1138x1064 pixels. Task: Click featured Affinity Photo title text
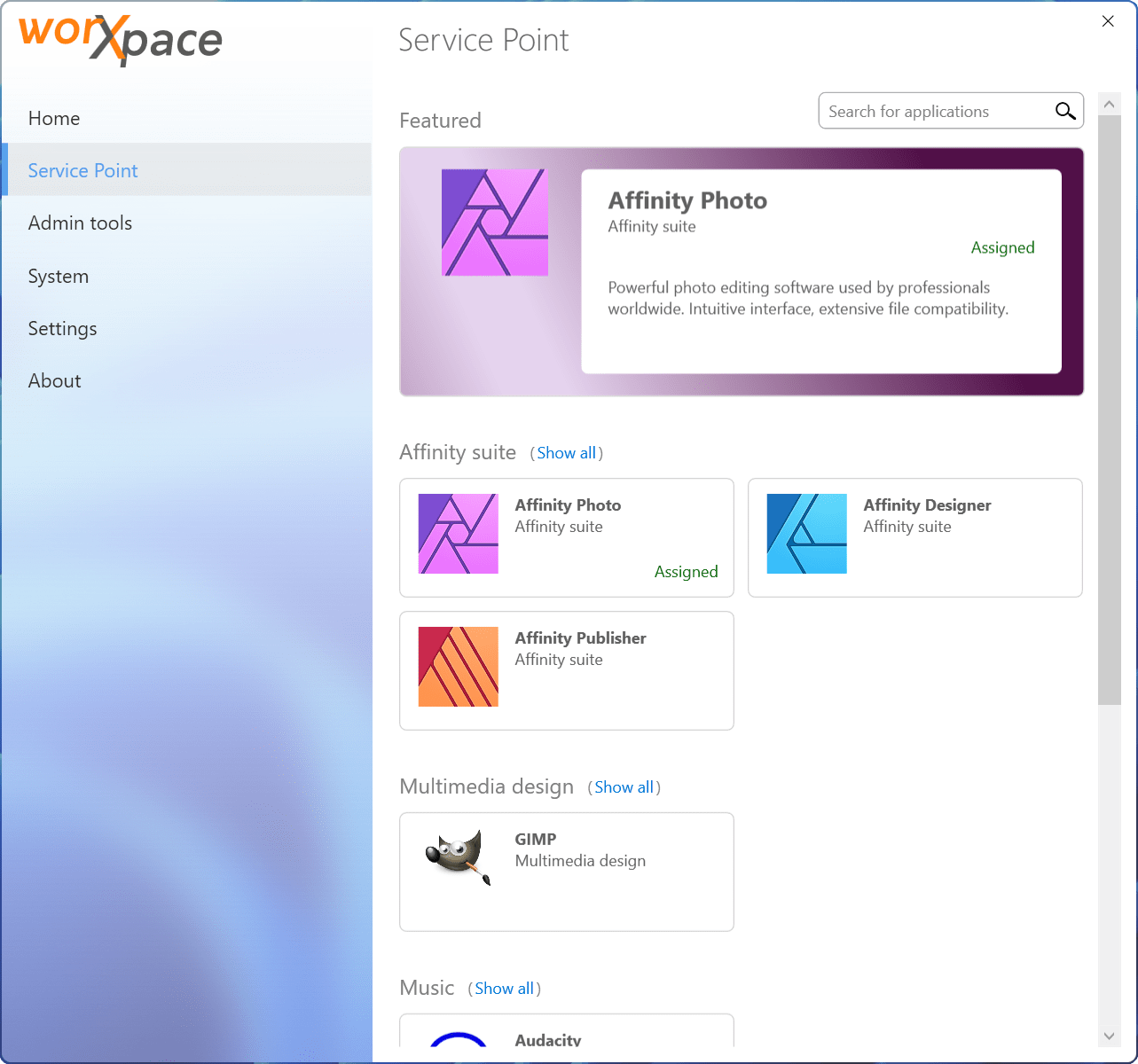tap(687, 200)
